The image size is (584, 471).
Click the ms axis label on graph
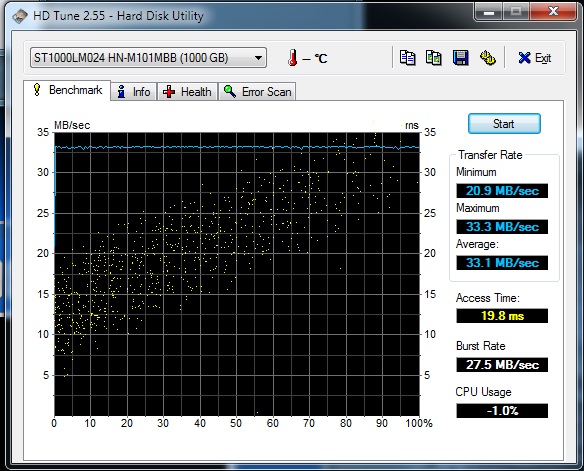pos(412,125)
